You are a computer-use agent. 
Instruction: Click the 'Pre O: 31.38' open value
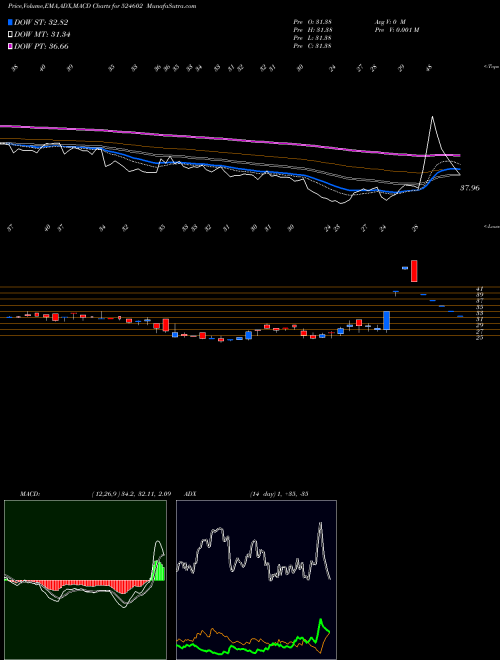(313, 21)
